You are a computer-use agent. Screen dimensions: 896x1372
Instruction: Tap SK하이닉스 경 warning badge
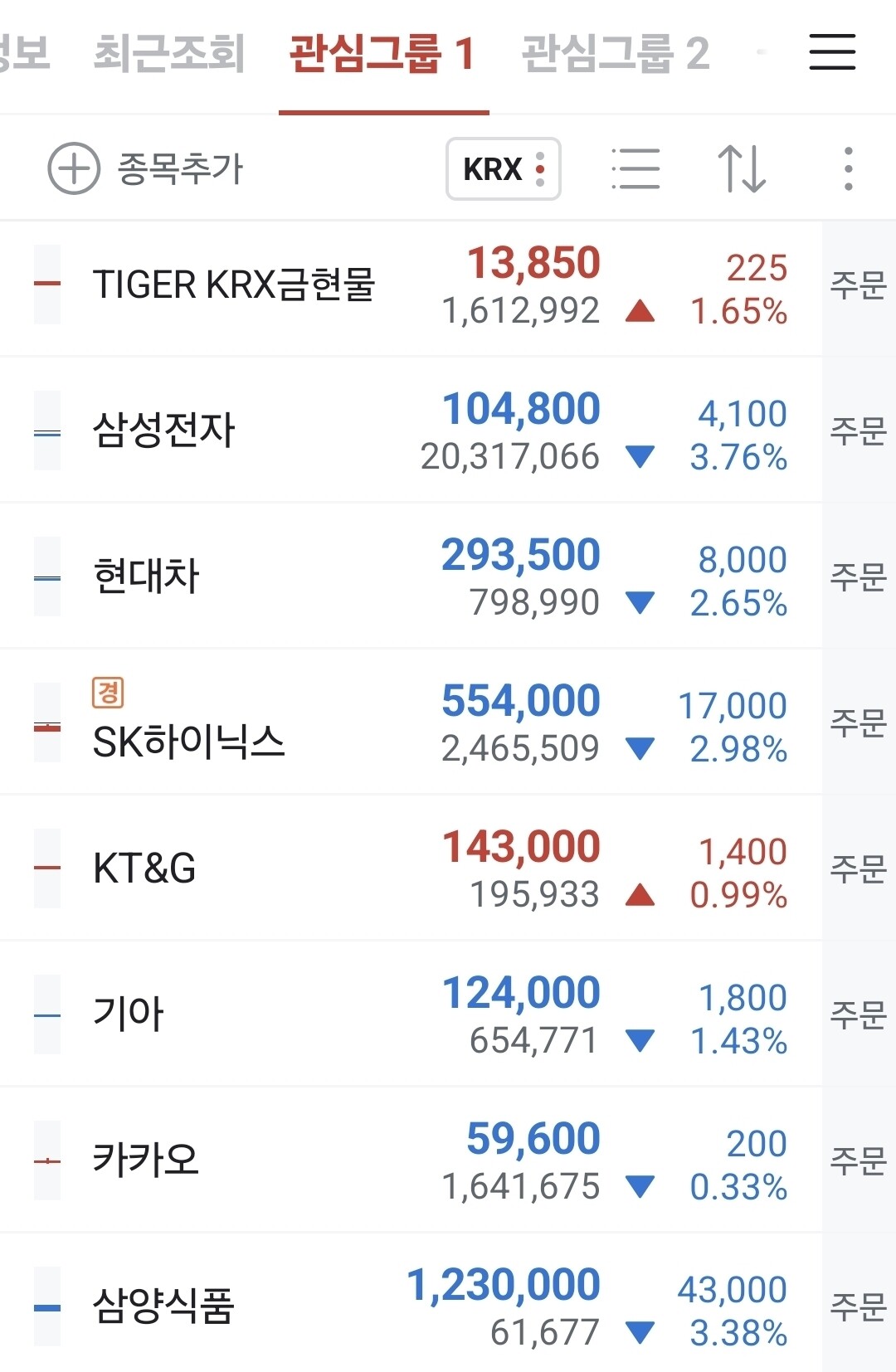coord(108,692)
